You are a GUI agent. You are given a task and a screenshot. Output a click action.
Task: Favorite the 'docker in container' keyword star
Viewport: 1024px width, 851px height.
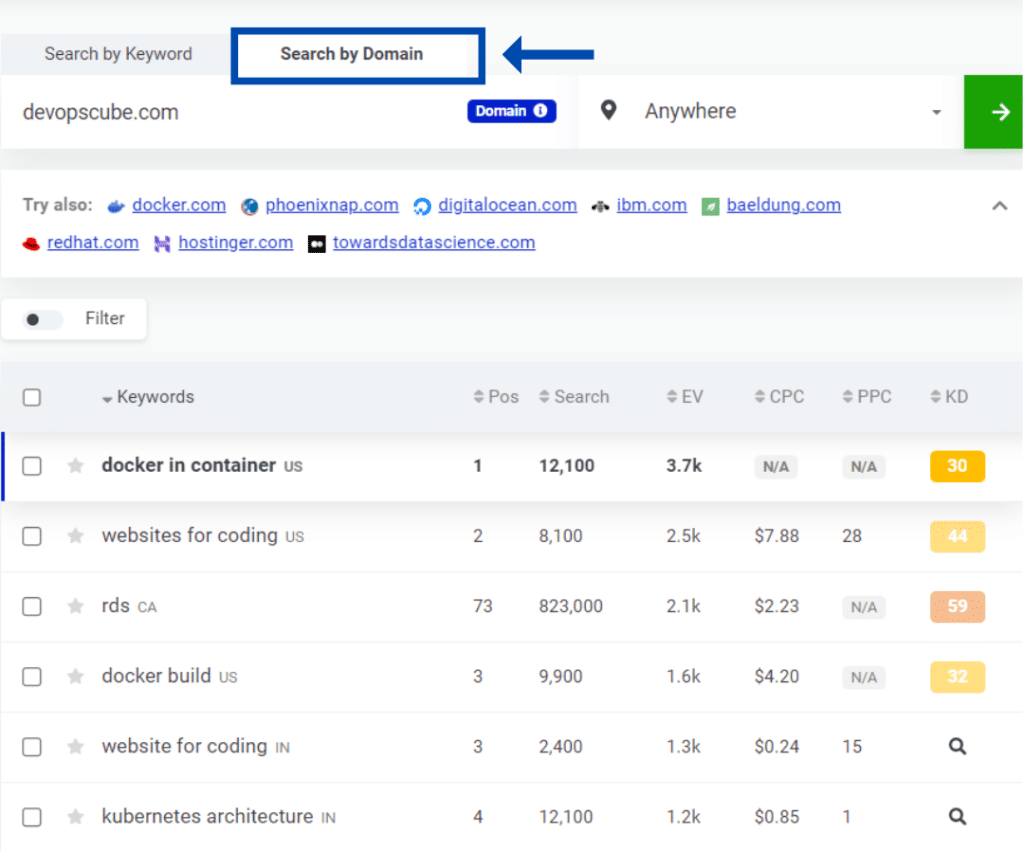[75, 465]
